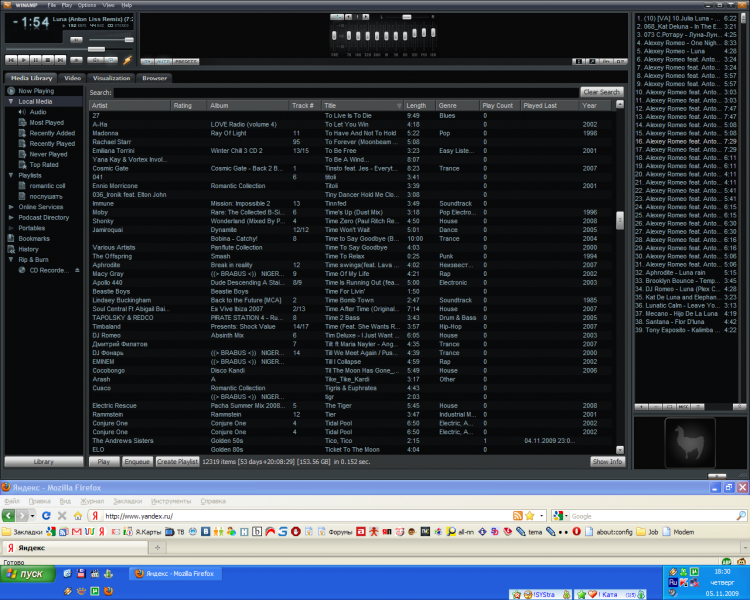This screenshot has width=750, height=600.
Task: Toggle the mute button beside the volume slider
Action: click(x=76, y=40)
